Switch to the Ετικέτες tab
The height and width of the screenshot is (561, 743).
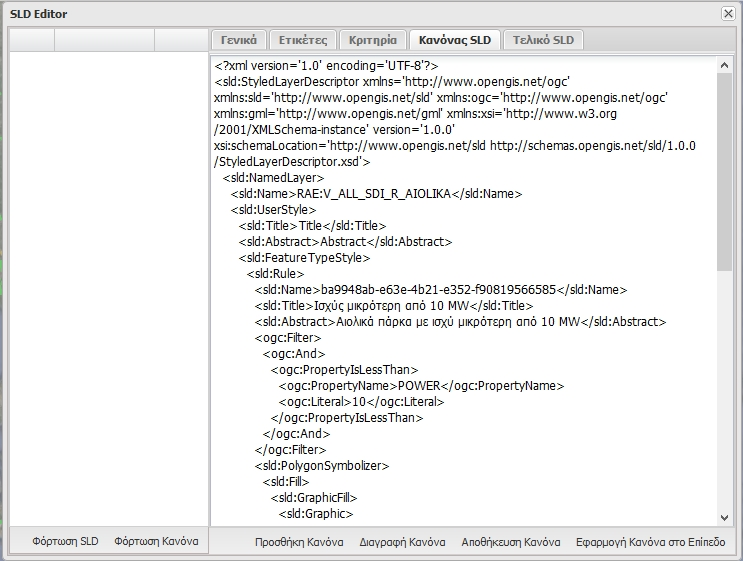(x=301, y=40)
